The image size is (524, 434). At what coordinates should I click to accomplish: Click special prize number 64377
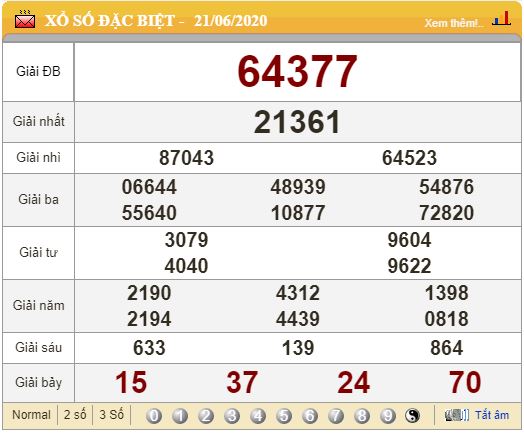click(297, 71)
